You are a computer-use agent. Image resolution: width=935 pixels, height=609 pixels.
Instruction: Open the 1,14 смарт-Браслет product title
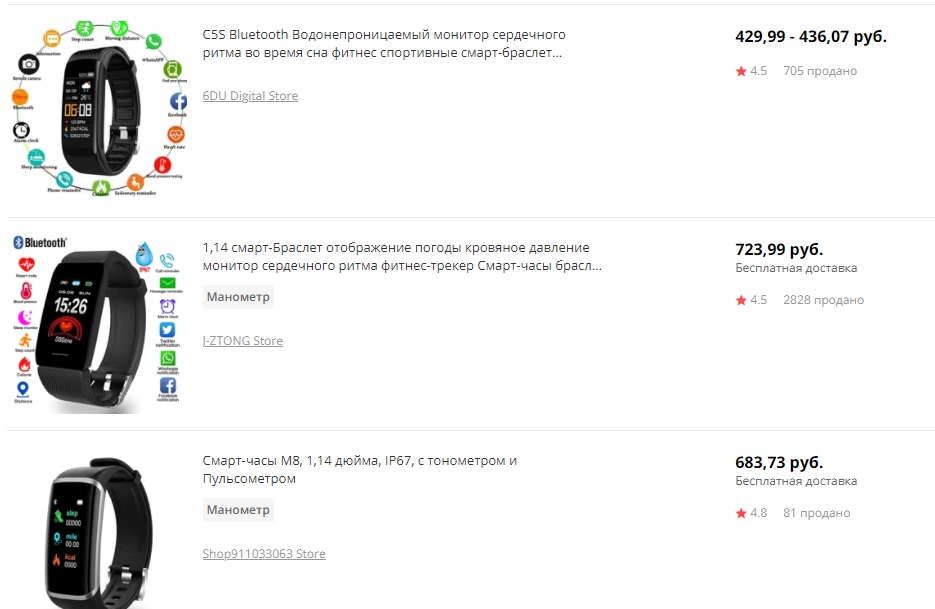click(403, 256)
